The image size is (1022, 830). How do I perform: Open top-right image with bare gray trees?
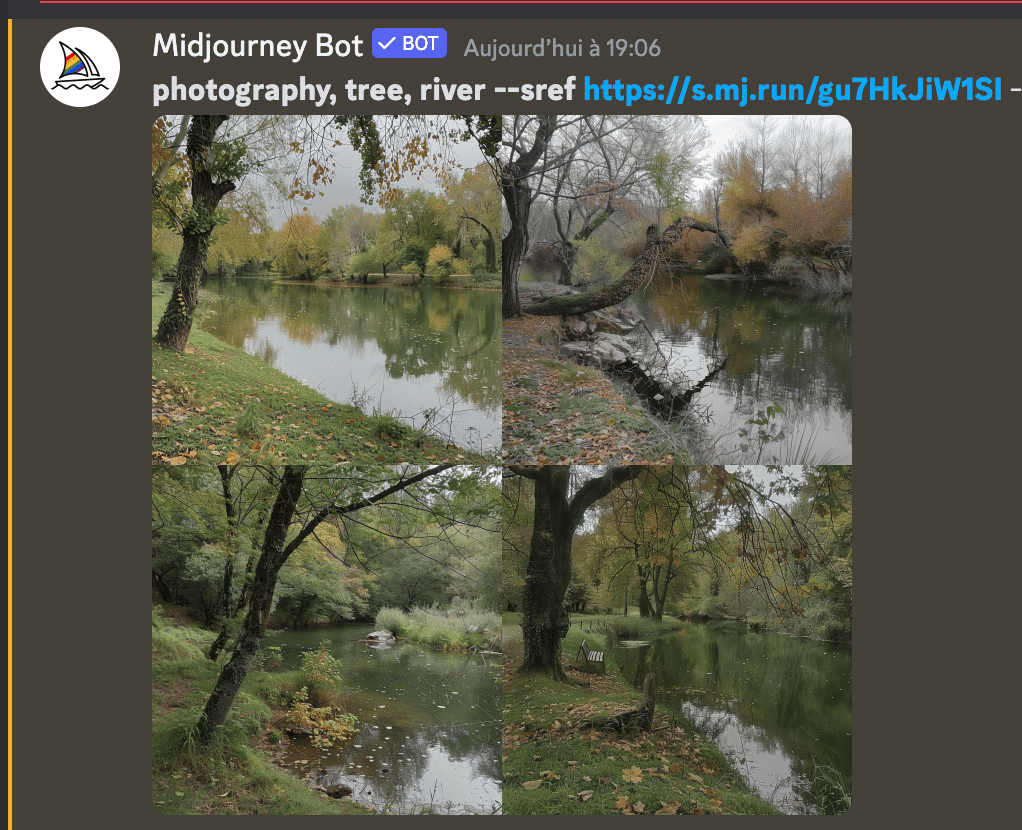point(677,289)
